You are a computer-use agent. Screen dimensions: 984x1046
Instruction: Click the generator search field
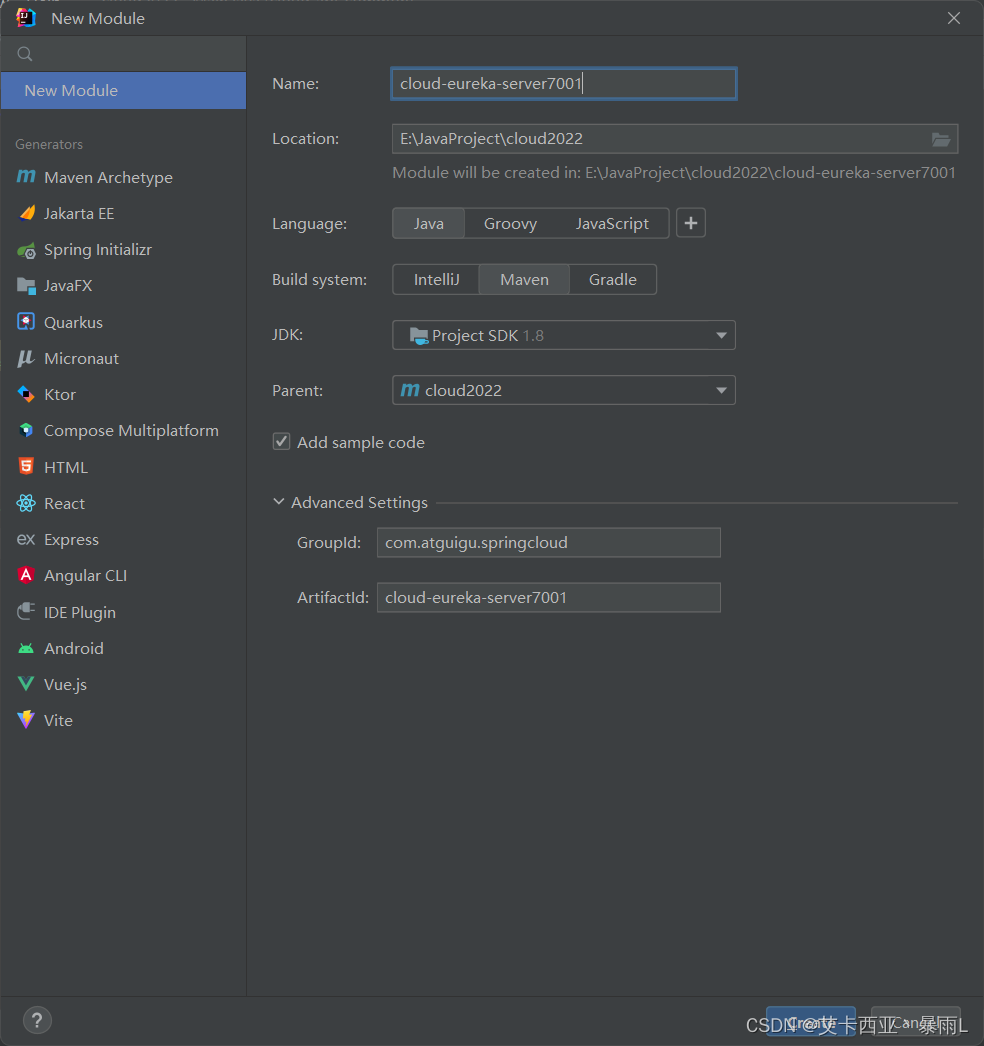tap(123, 54)
